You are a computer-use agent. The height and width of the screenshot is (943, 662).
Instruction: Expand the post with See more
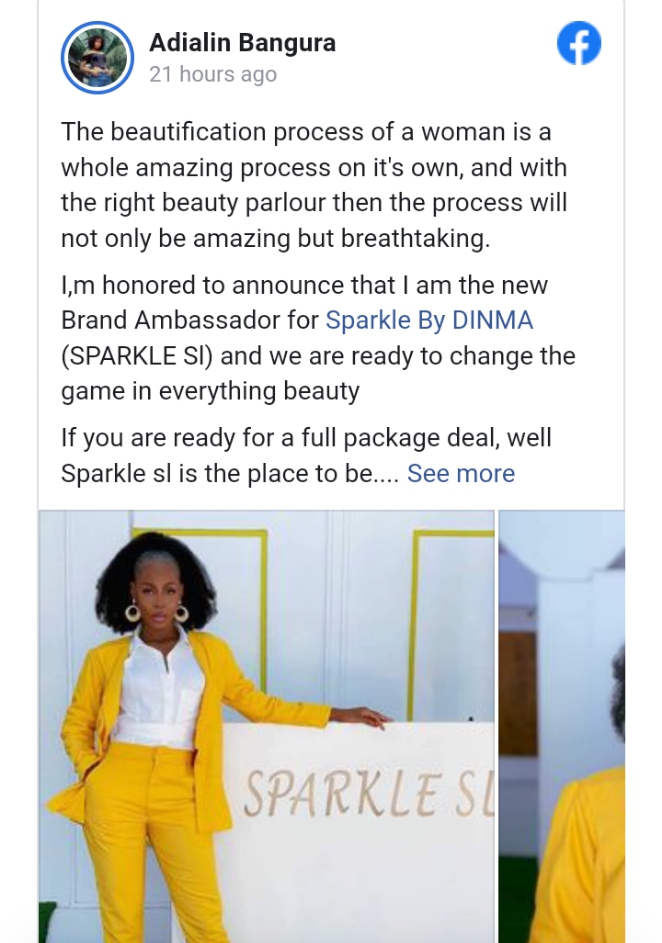point(461,473)
